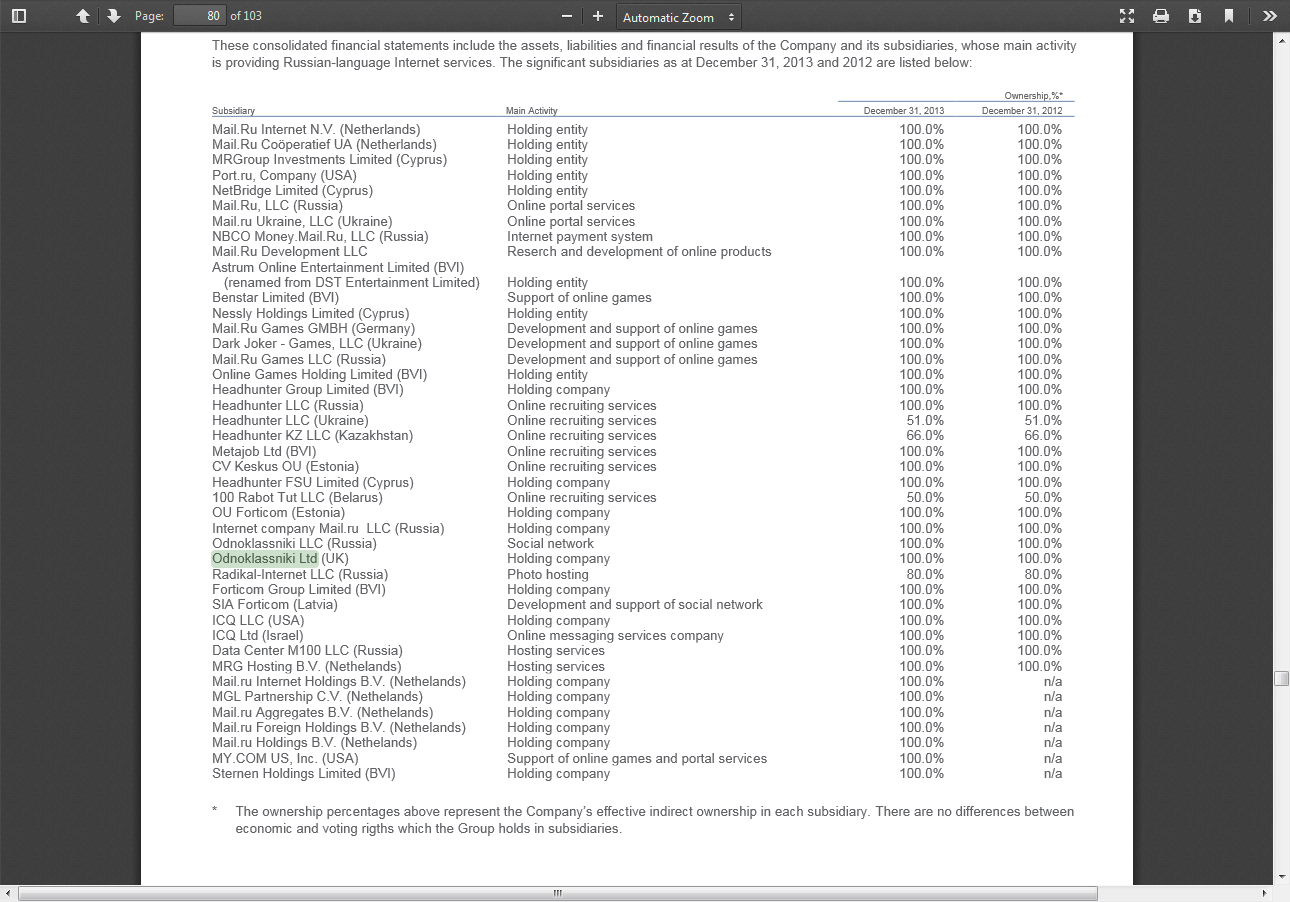
Task: Download the PDF file
Action: 1195,16
